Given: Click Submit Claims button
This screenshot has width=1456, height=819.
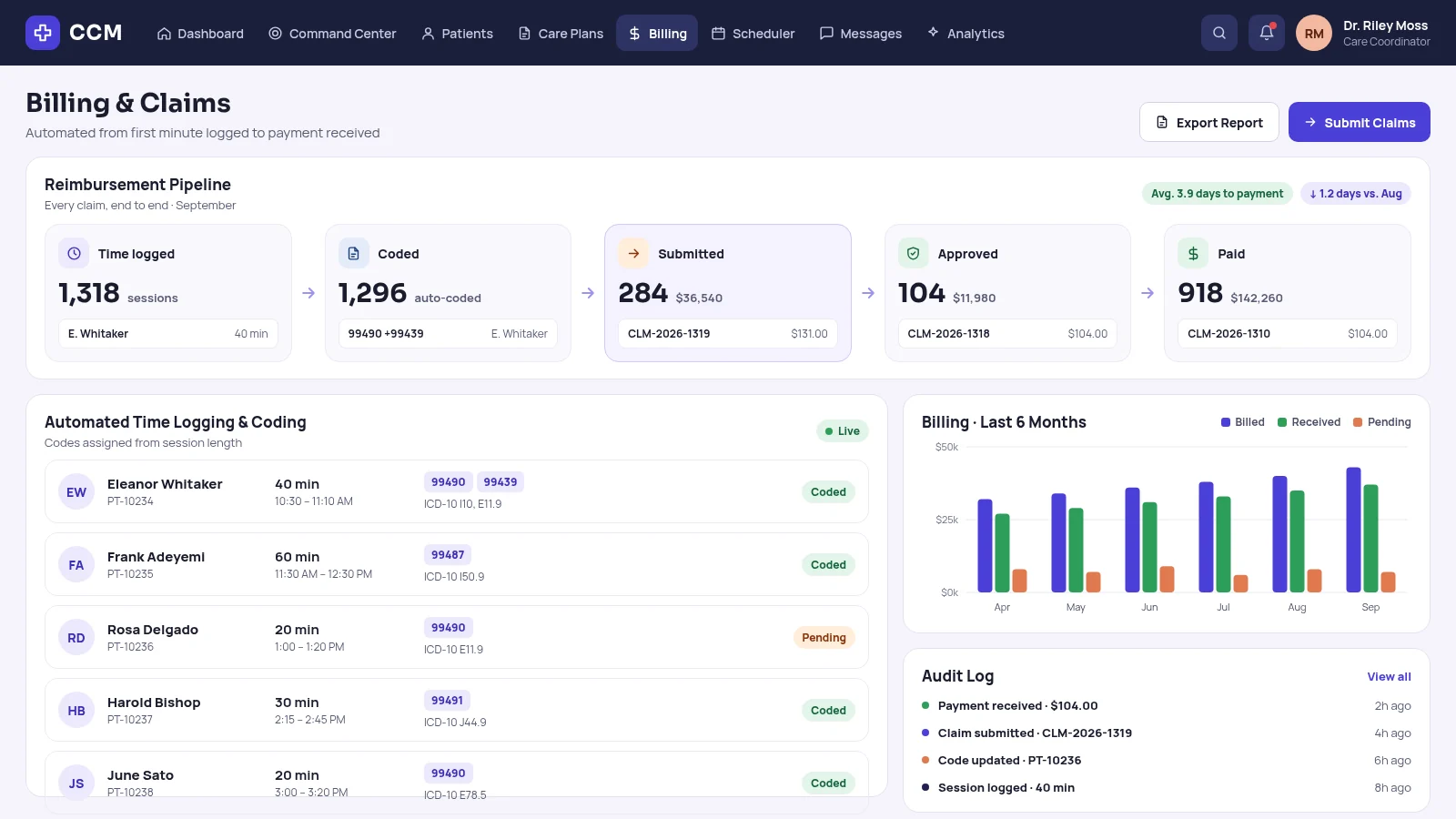Looking at the screenshot, I should click(1360, 122).
